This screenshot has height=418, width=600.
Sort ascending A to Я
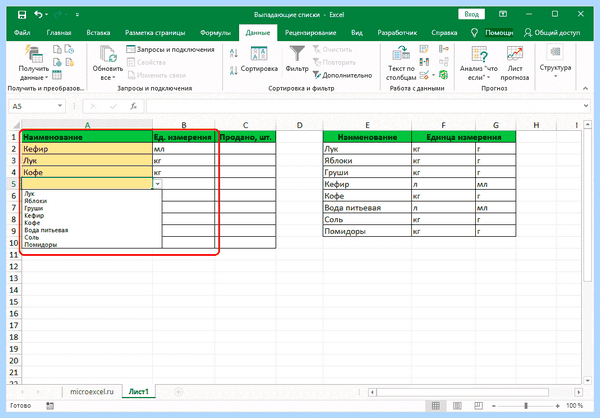(233, 53)
